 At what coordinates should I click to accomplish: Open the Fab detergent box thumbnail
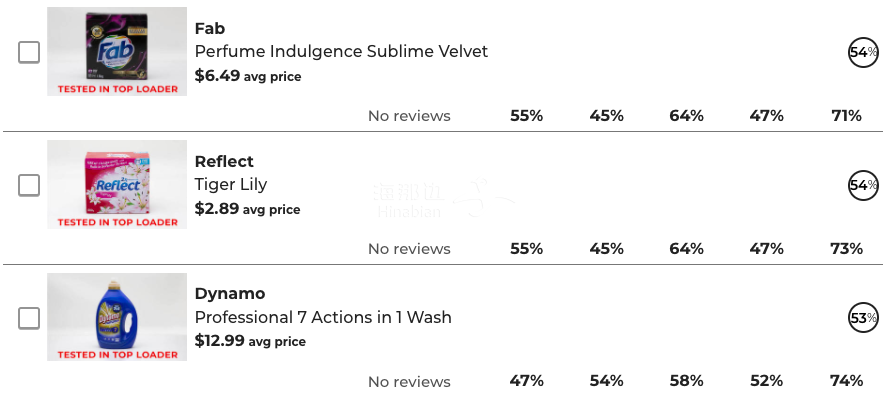117,51
